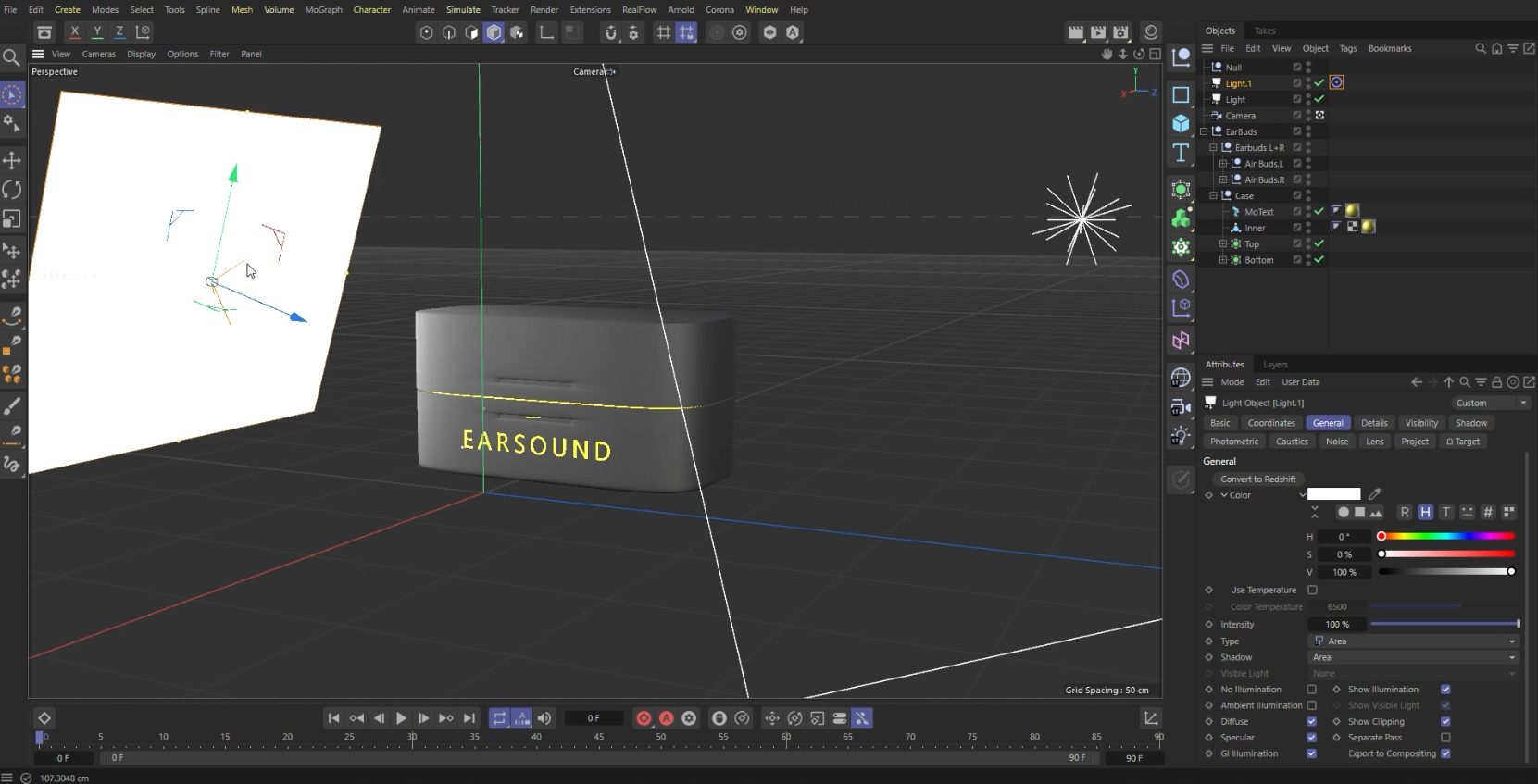Open the viewport Cameras menu
This screenshot has height=784, width=1538.
point(98,54)
